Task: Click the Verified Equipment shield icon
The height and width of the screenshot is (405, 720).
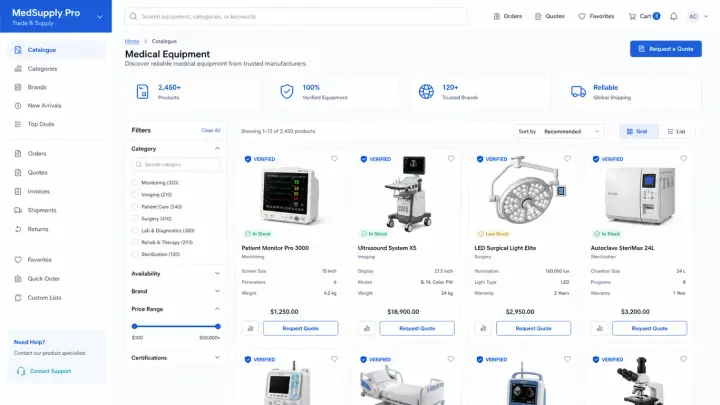Action: click(x=287, y=91)
